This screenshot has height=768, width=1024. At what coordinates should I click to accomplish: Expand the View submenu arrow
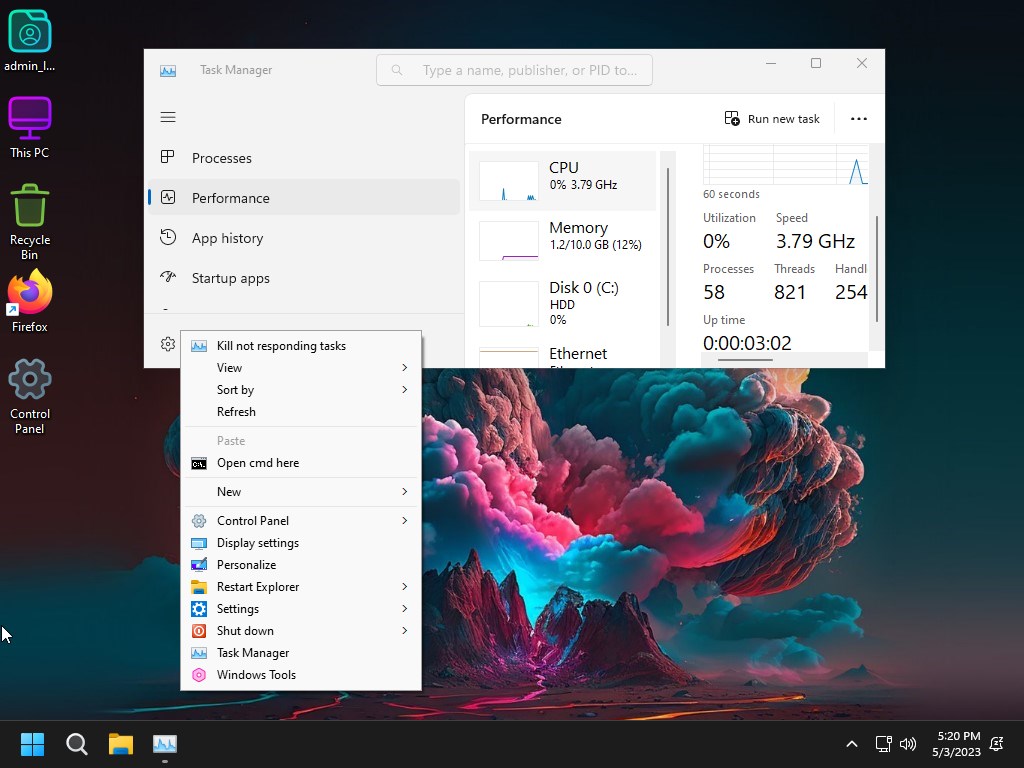pyautogui.click(x=404, y=368)
